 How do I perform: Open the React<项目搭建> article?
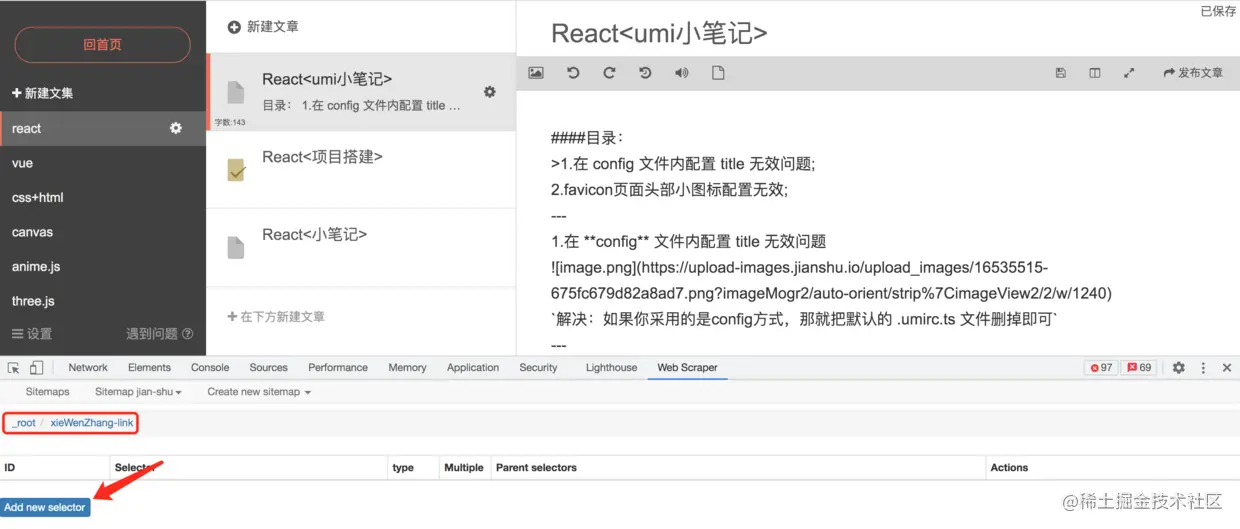[x=361, y=170]
